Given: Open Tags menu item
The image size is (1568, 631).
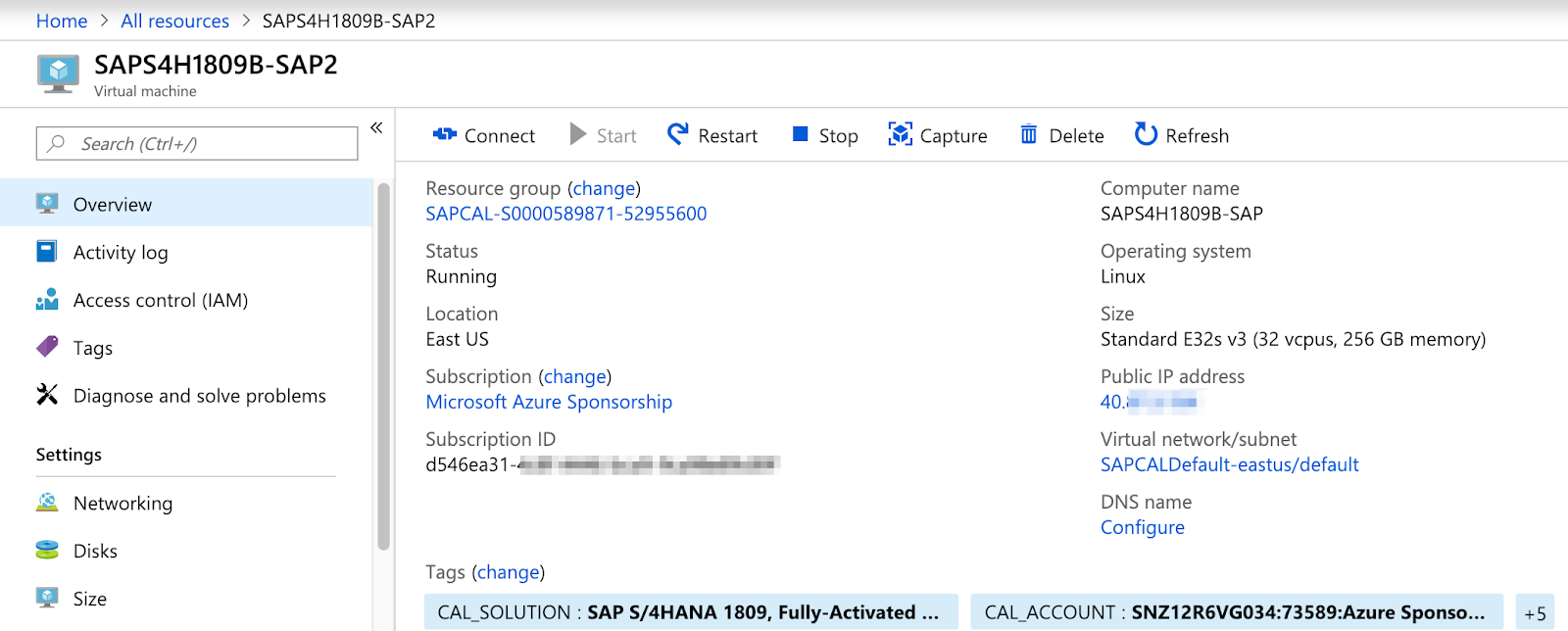Looking at the screenshot, I should point(186,348).
